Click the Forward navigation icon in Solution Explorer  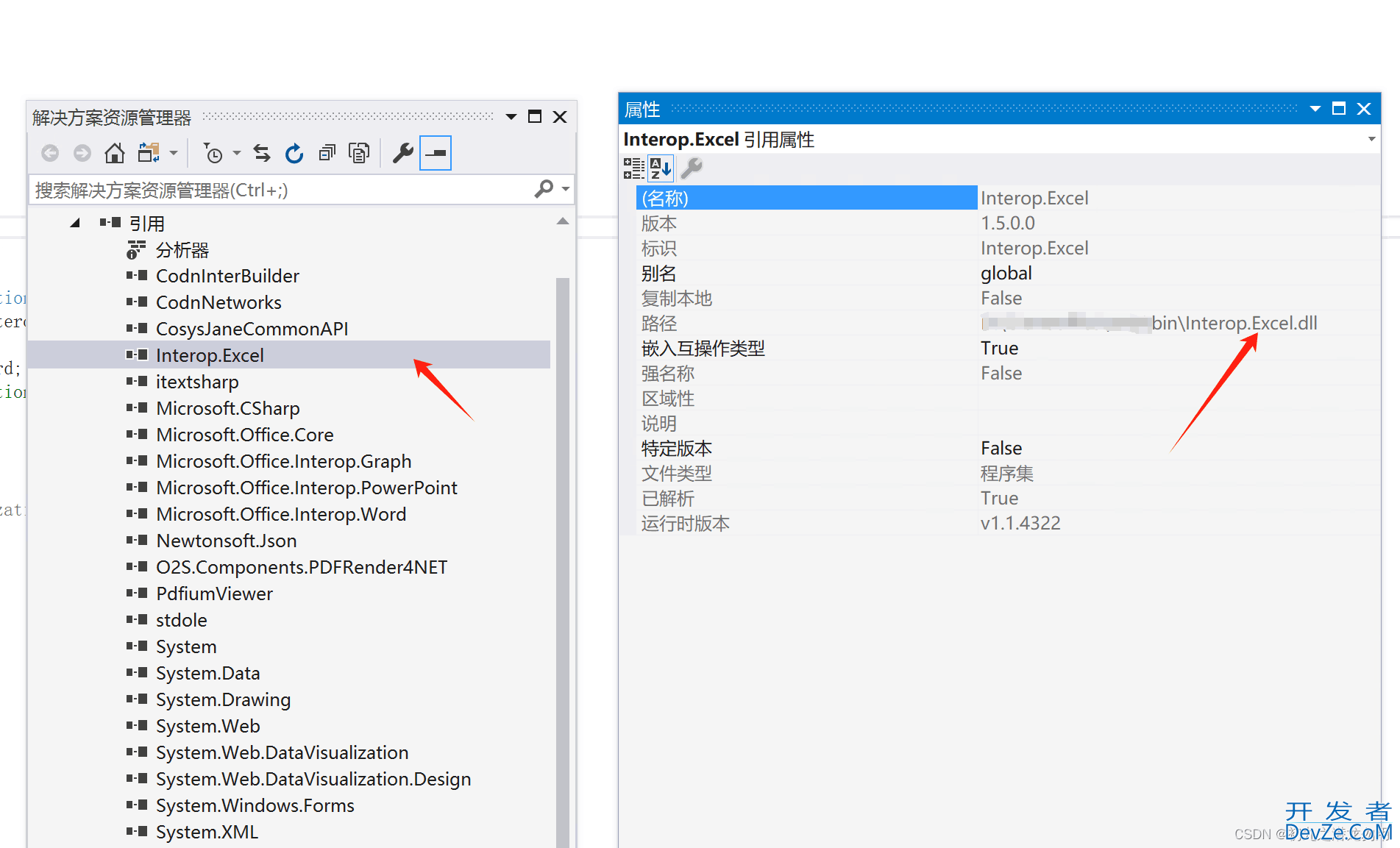82,153
